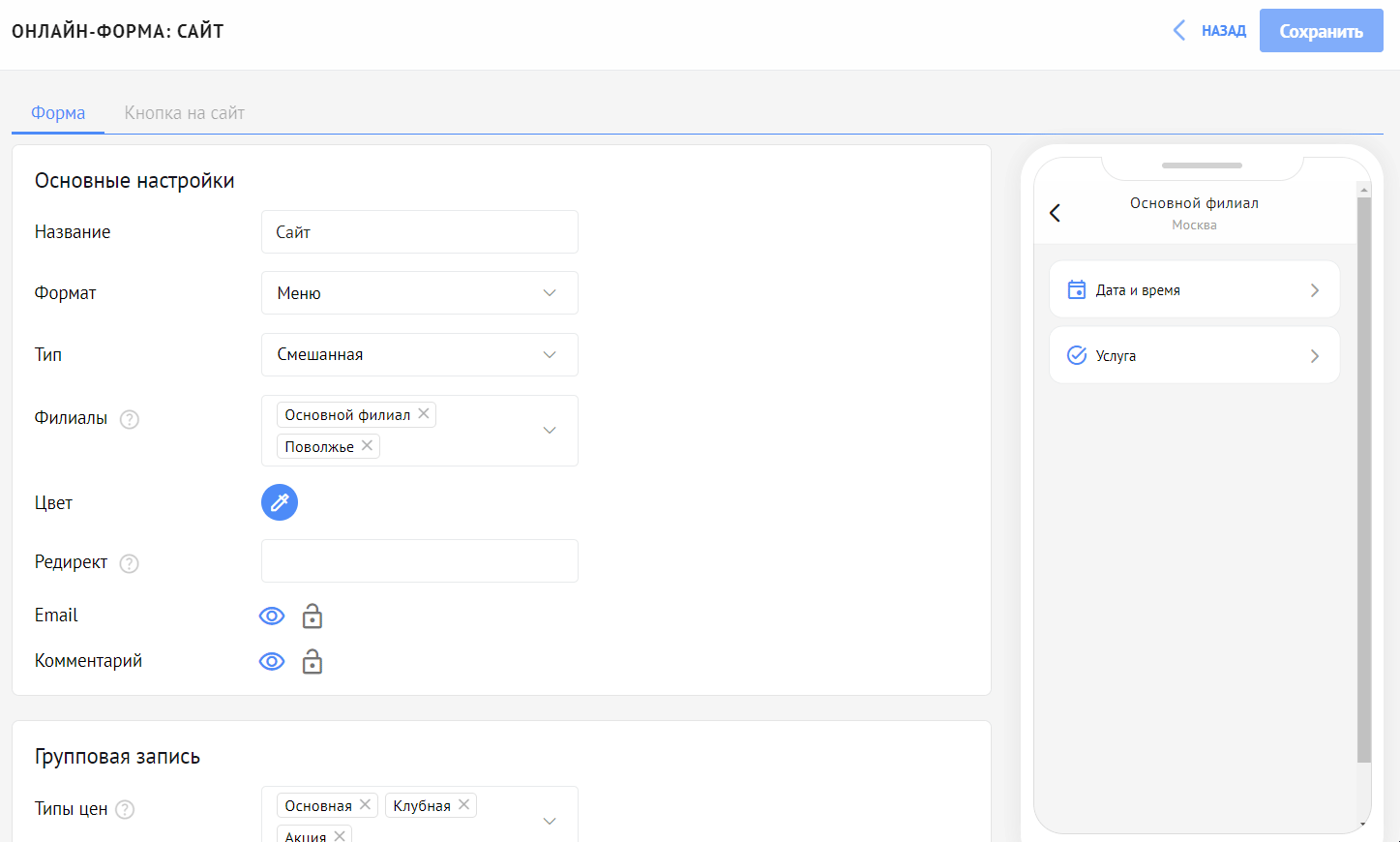Click the back arrow in phone preview
Screen dimensions: 1400x842
1056,213
